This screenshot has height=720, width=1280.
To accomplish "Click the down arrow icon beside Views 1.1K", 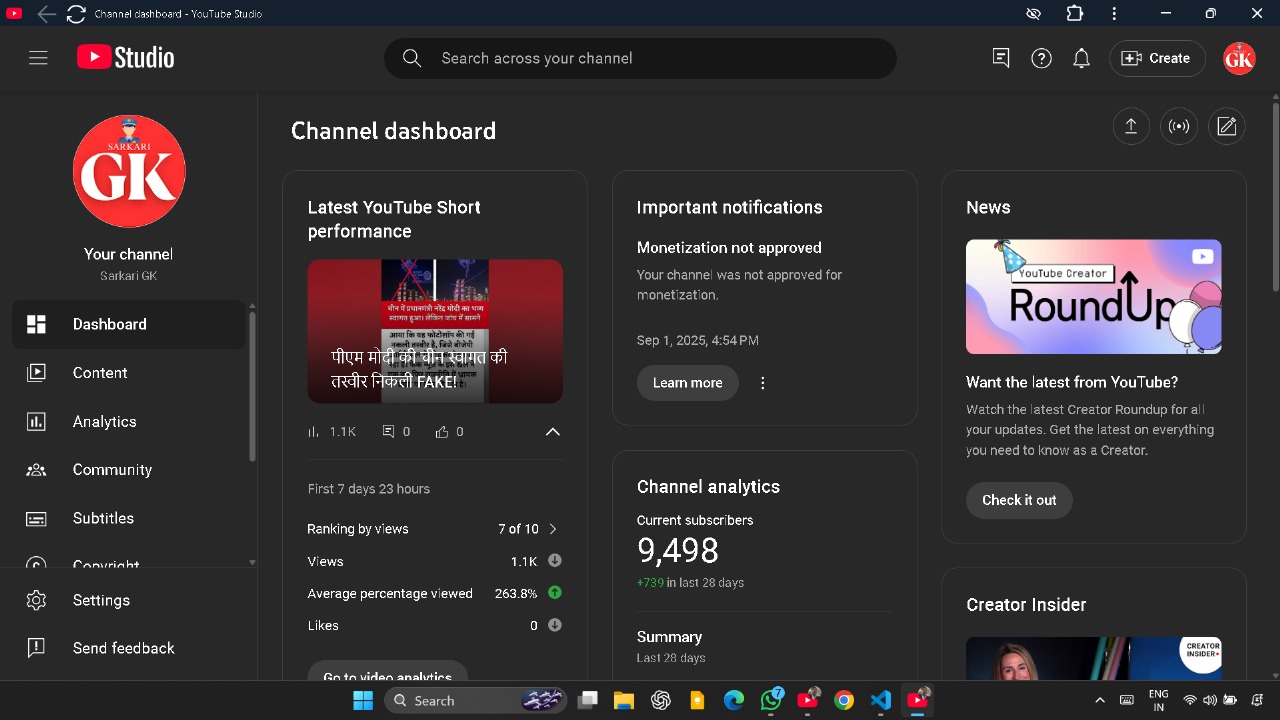I will tap(554, 561).
